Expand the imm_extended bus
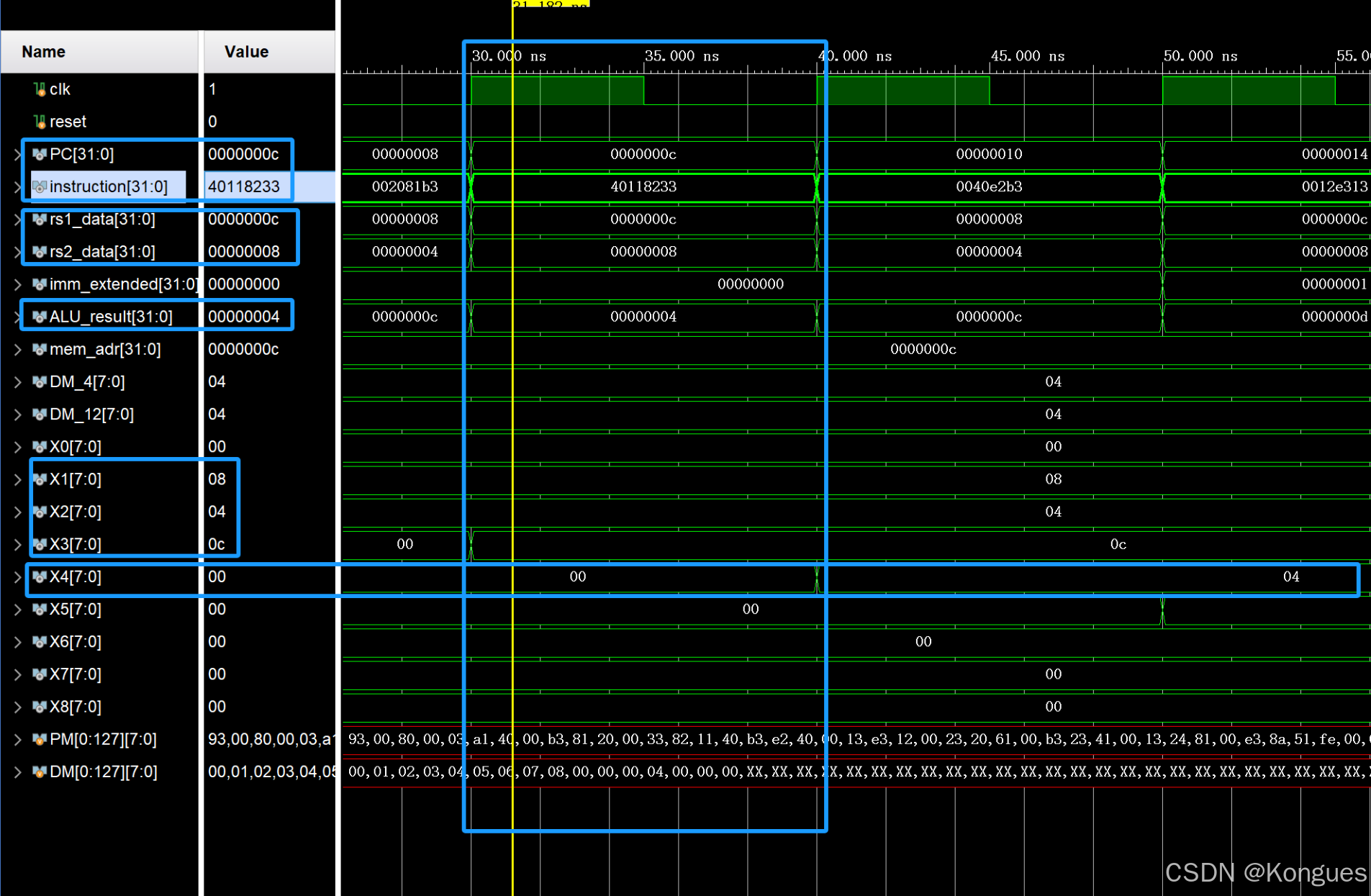The image size is (1371, 896). click(17, 284)
